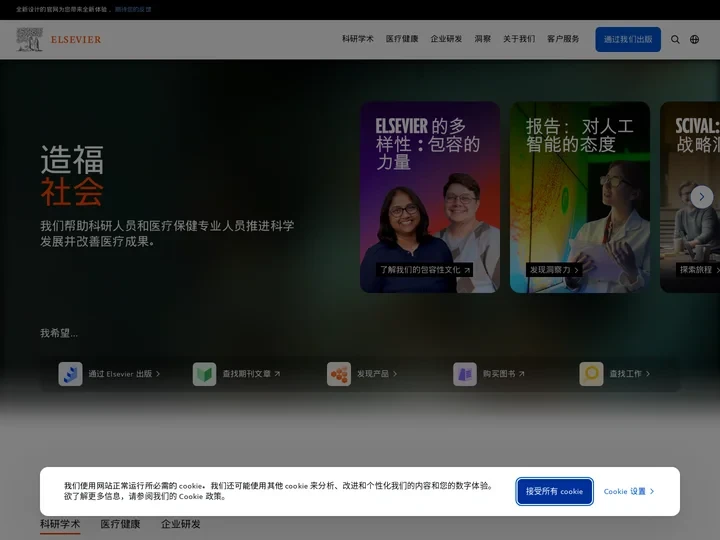Screen dimensions: 720x540
Task: Open the SciVal card thumbnail
Action: point(690,197)
